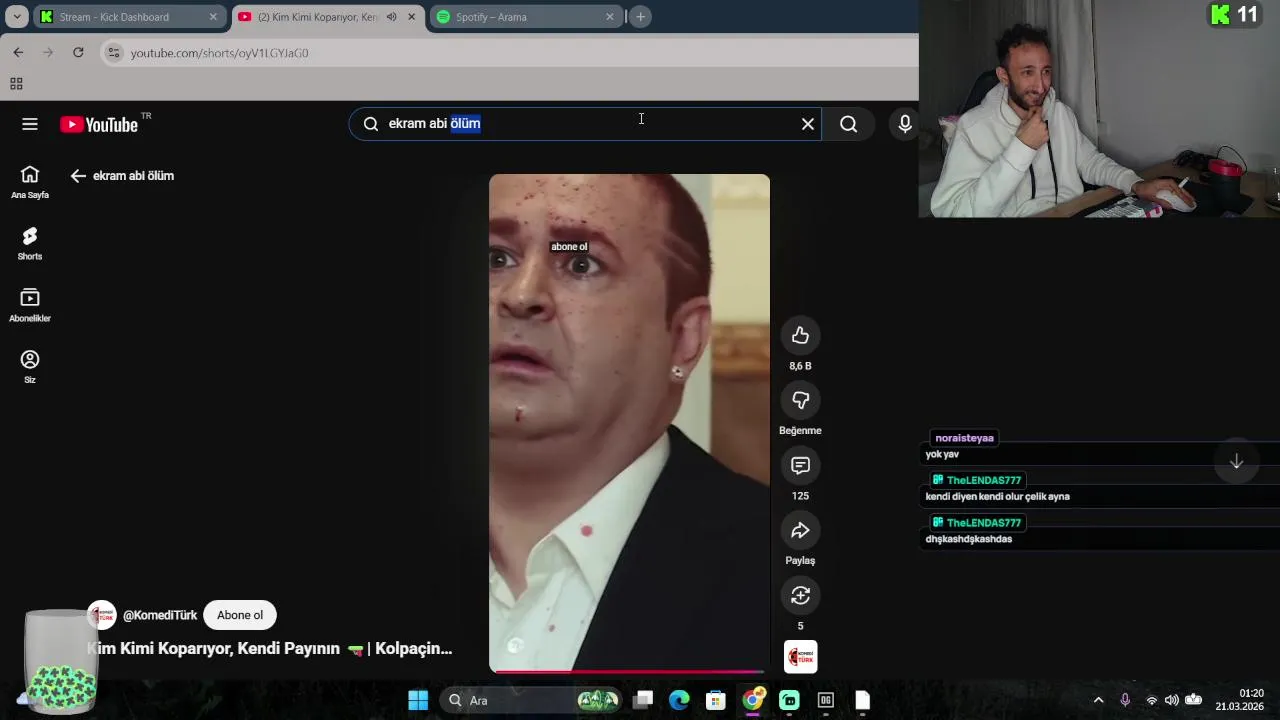This screenshot has height=720, width=1280.
Task: Close the Stream - Kick Dashboard tab
Action: [x=213, y=17]
